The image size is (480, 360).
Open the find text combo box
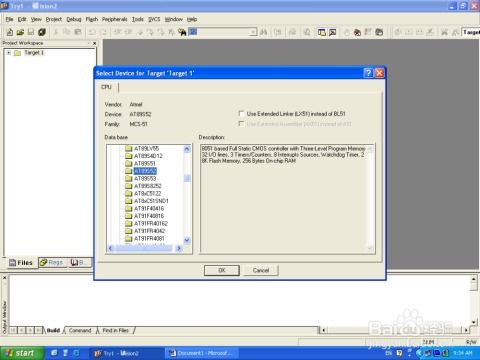coord(223,32)
